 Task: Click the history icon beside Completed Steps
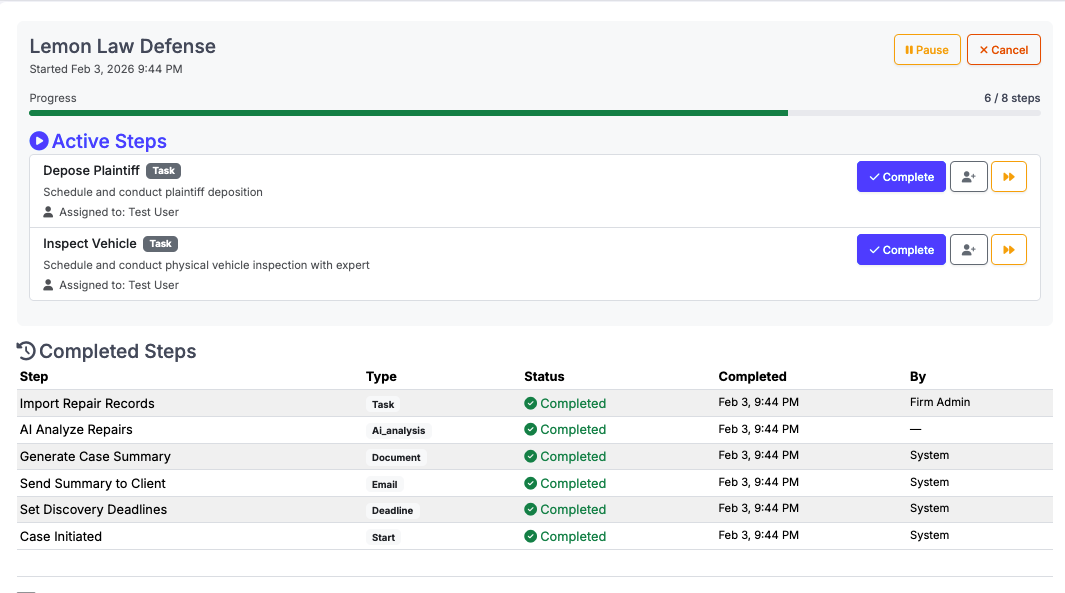coord(28,351)
